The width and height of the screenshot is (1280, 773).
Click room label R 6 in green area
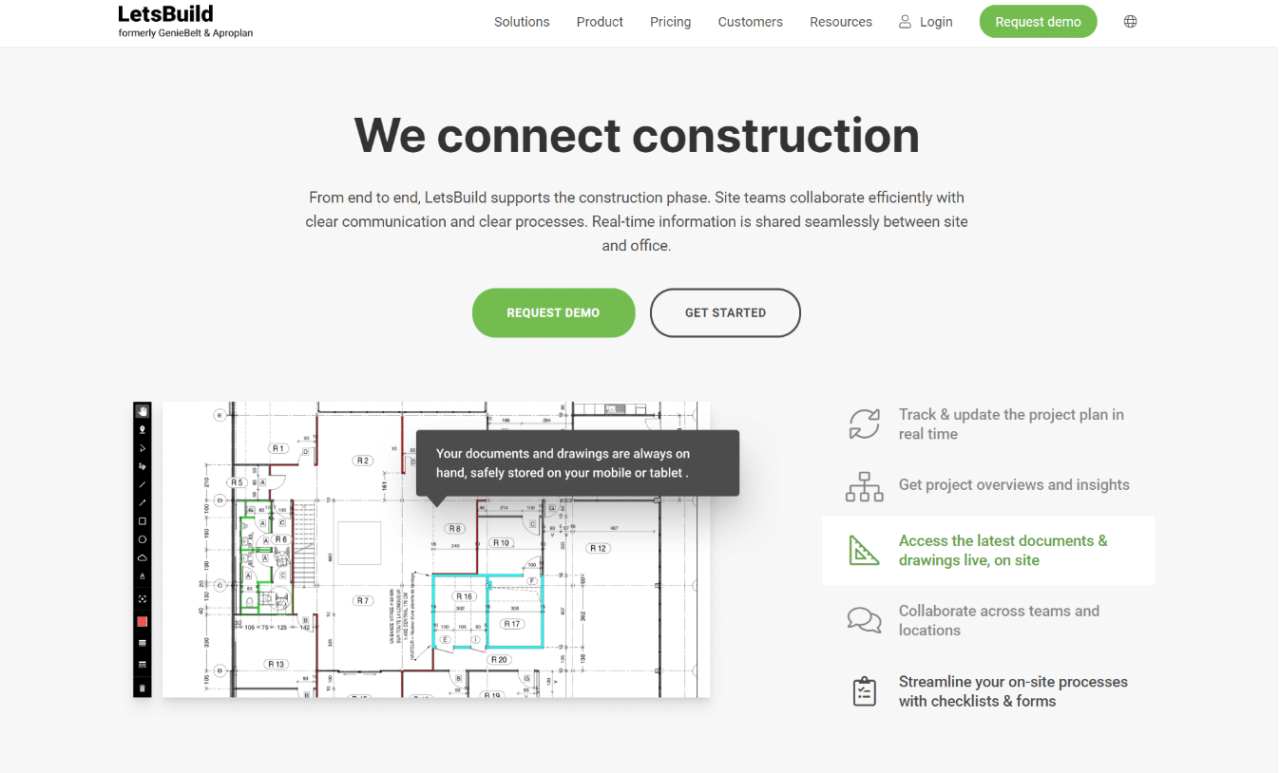click(x=280, y=539)
